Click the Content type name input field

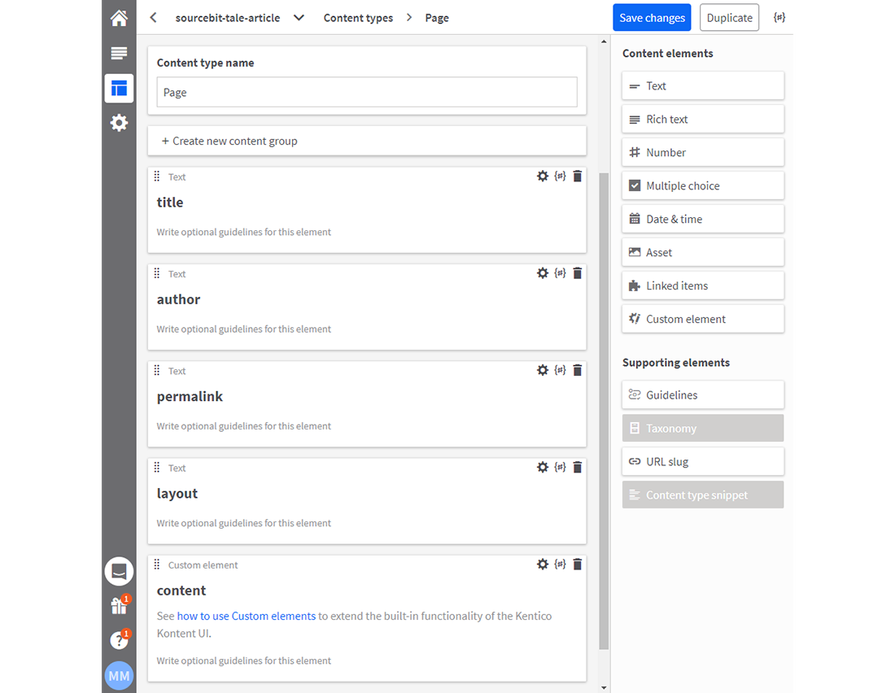[x=367, y=92]
